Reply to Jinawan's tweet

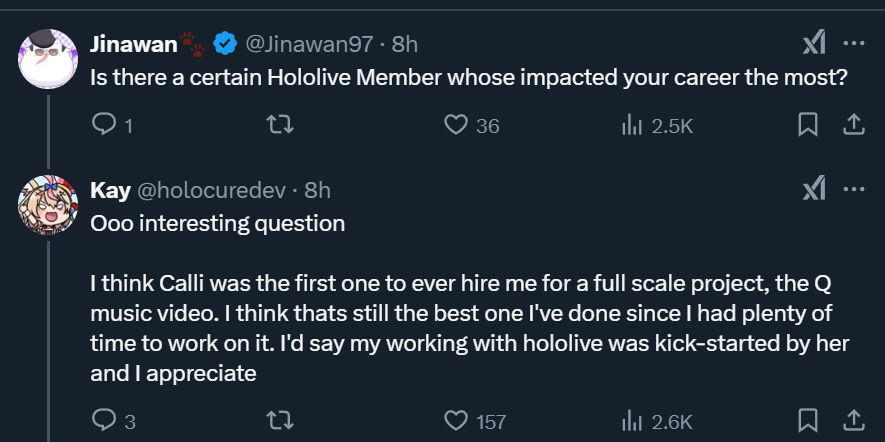pos(104,125)
